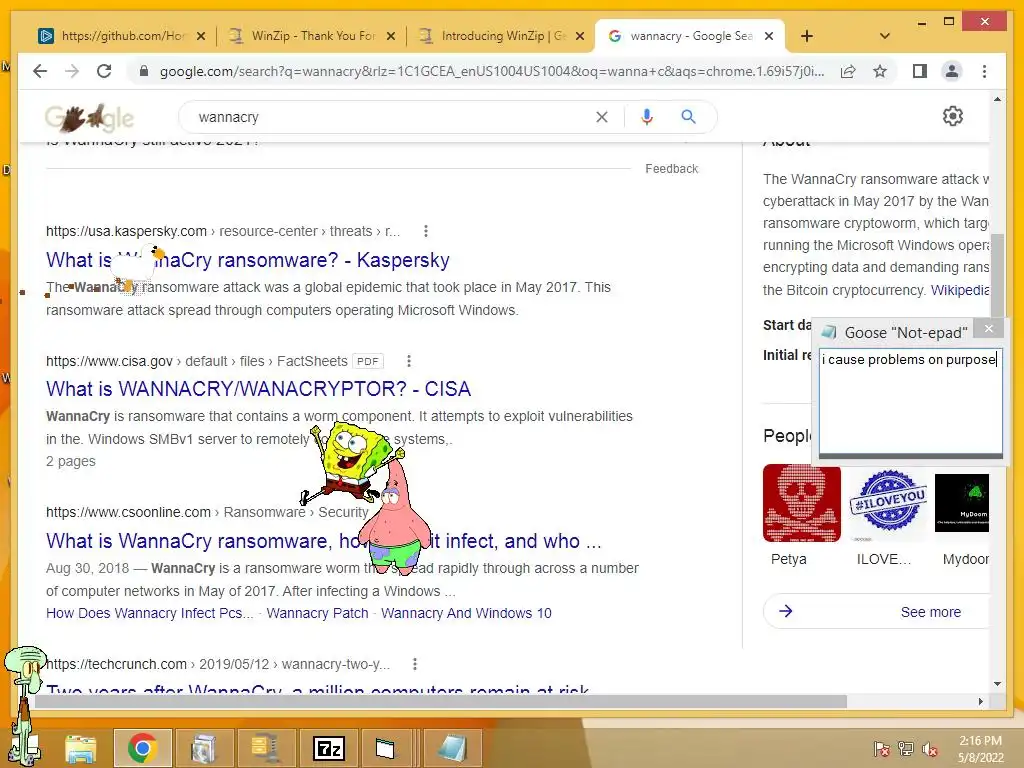Viewport: 1024px width, 768px height.
Task: Reload the wannacry search page
Action: point(104,71)
